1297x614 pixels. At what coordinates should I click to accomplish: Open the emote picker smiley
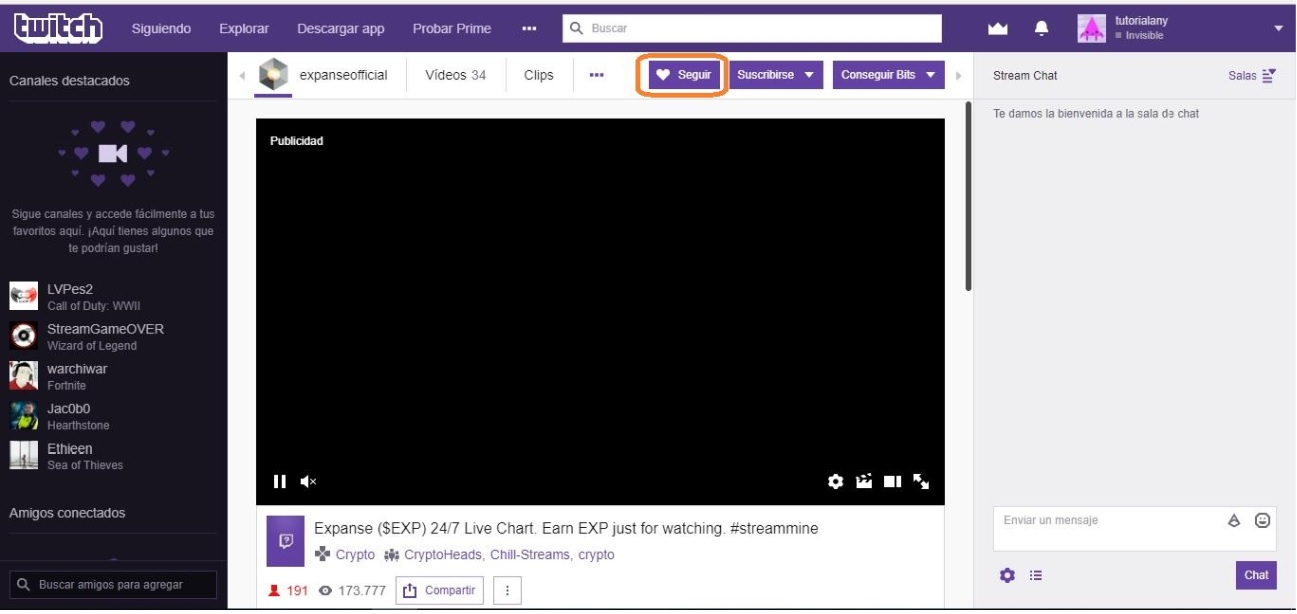coord(1263,520)
